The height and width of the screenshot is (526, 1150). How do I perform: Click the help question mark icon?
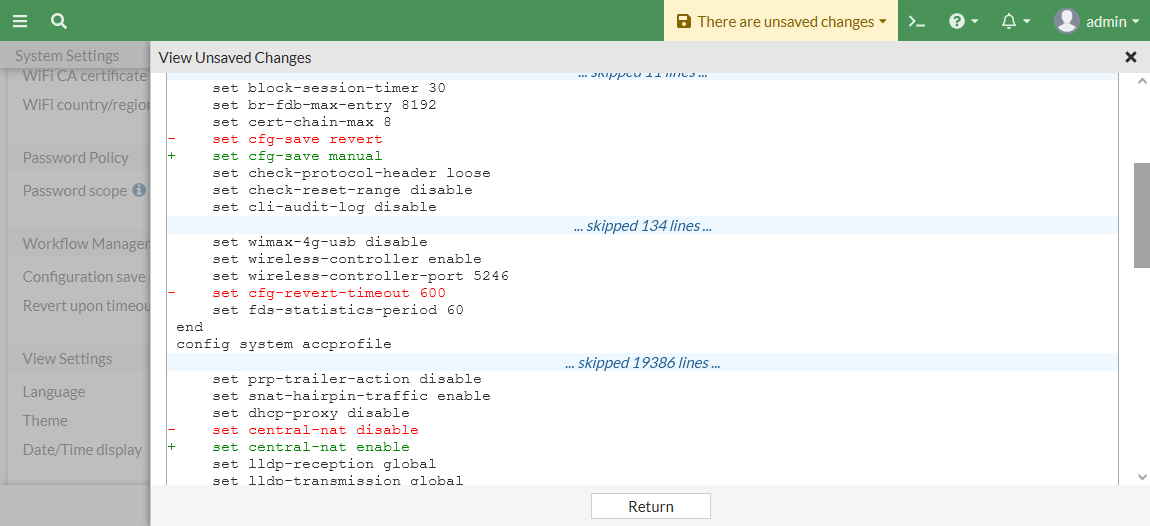(x=957, y=21)
